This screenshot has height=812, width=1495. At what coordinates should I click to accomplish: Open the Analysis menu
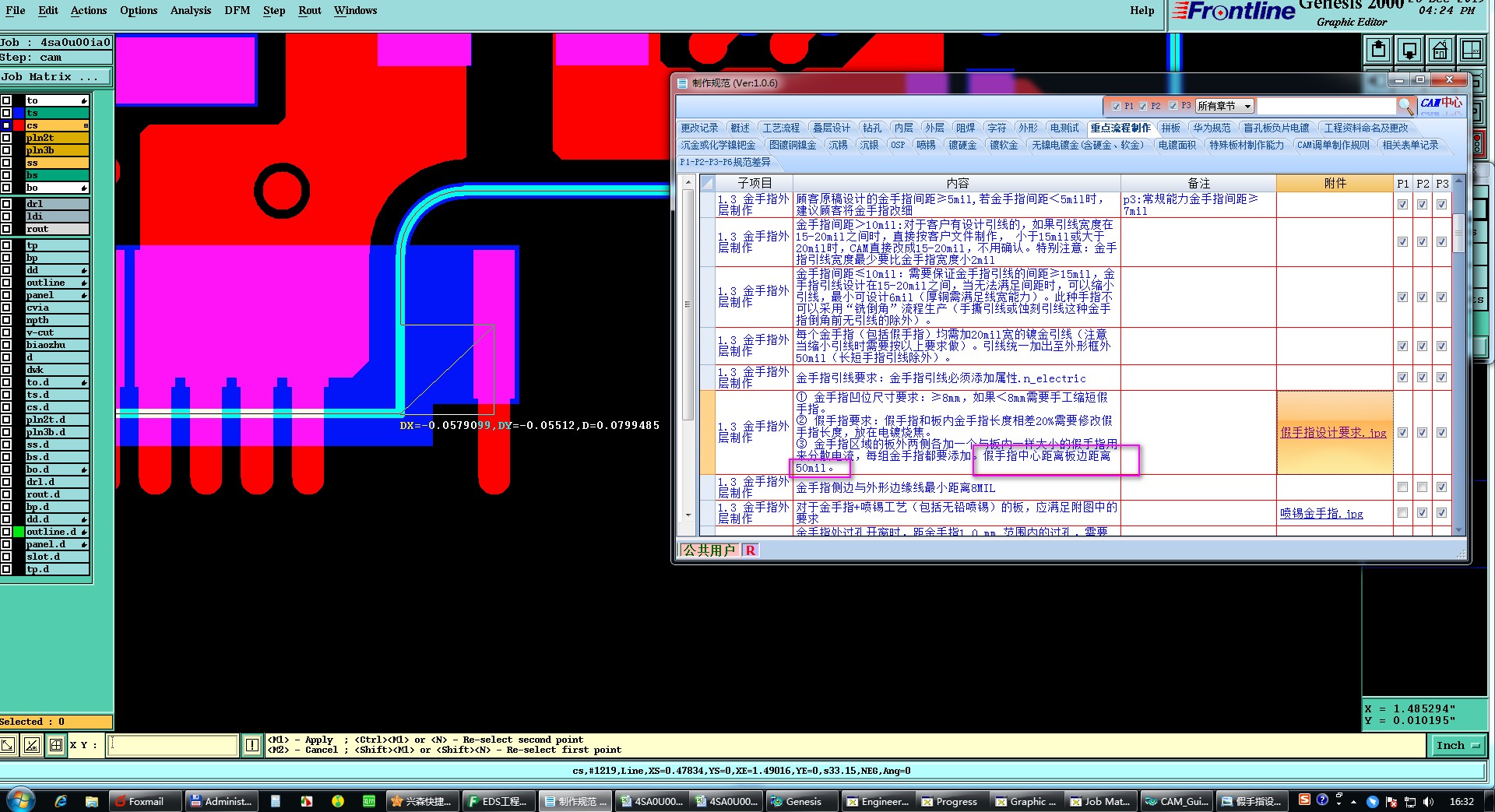[x=191, y=10]
